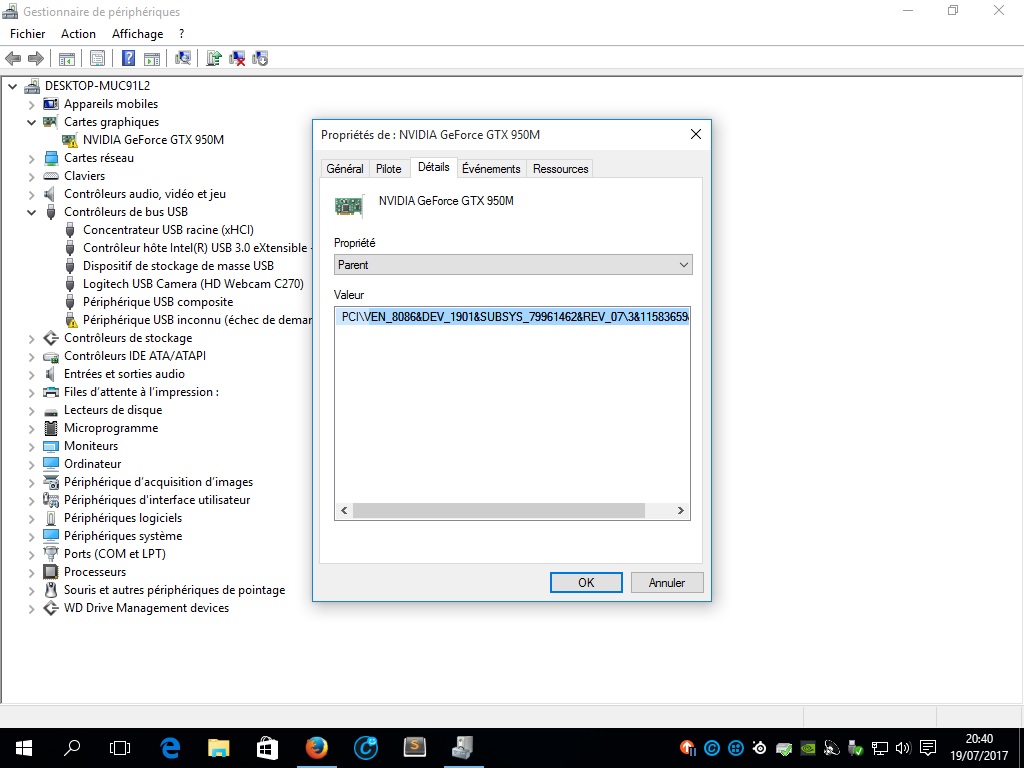Click the device toolbar icon with down arrow

coord(260,59)
